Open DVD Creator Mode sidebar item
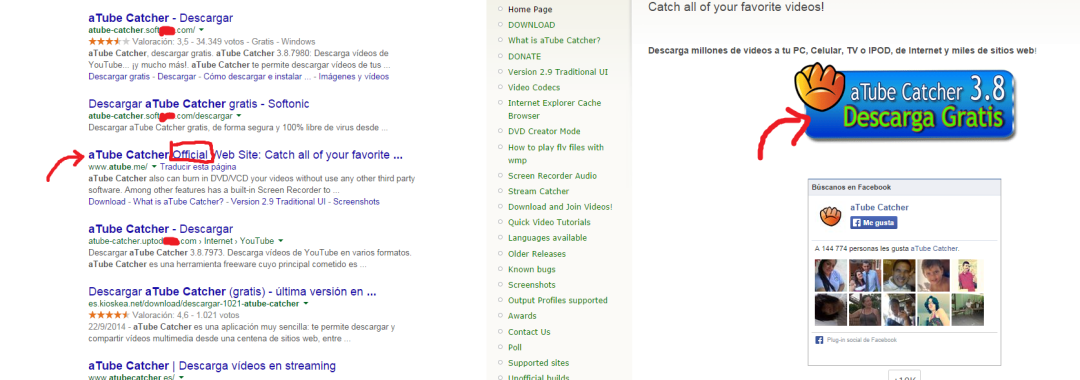This screenshot has width=1080, height=380. (544, 131)
